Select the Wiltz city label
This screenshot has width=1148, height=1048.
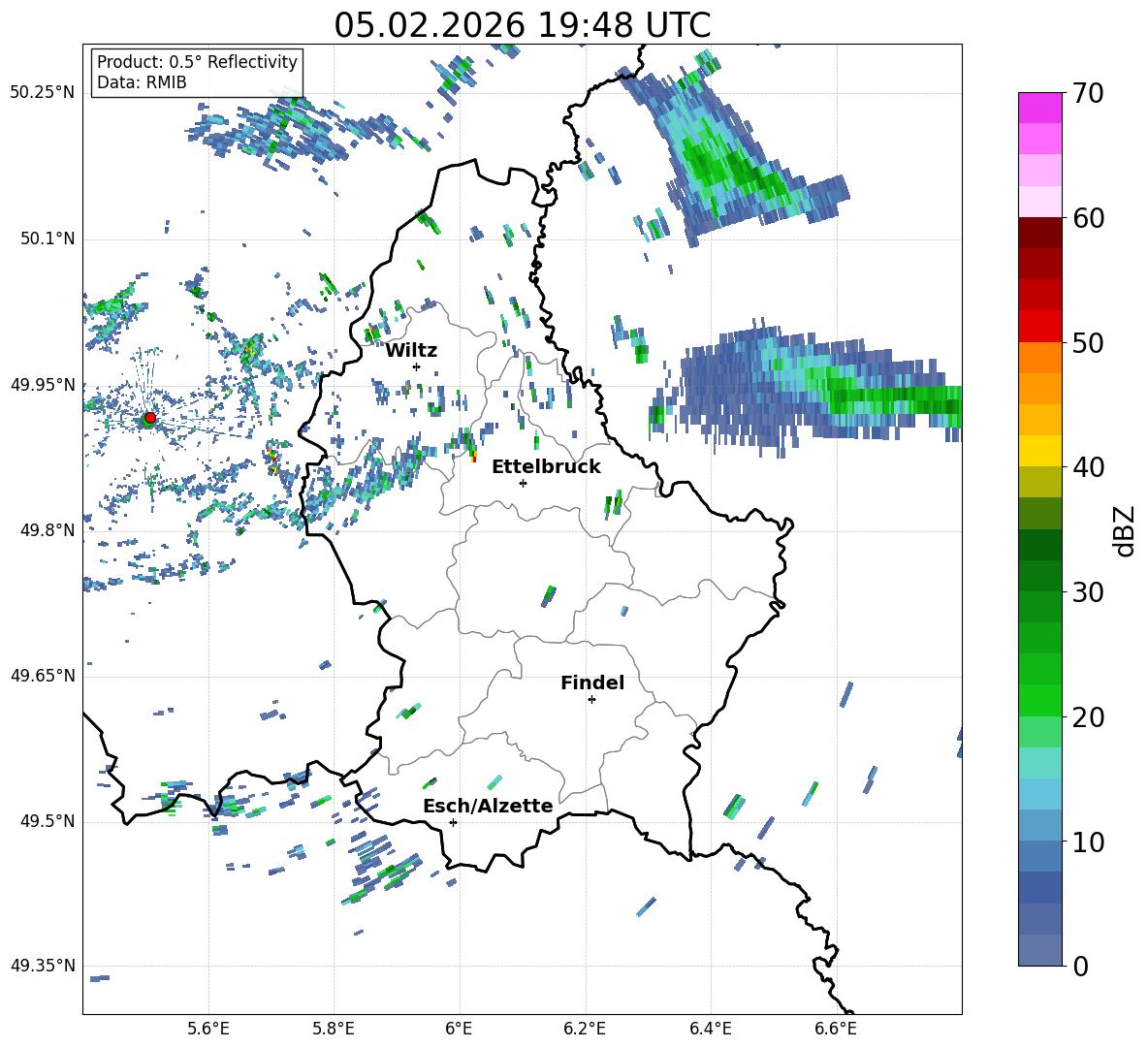coord(411,351)
